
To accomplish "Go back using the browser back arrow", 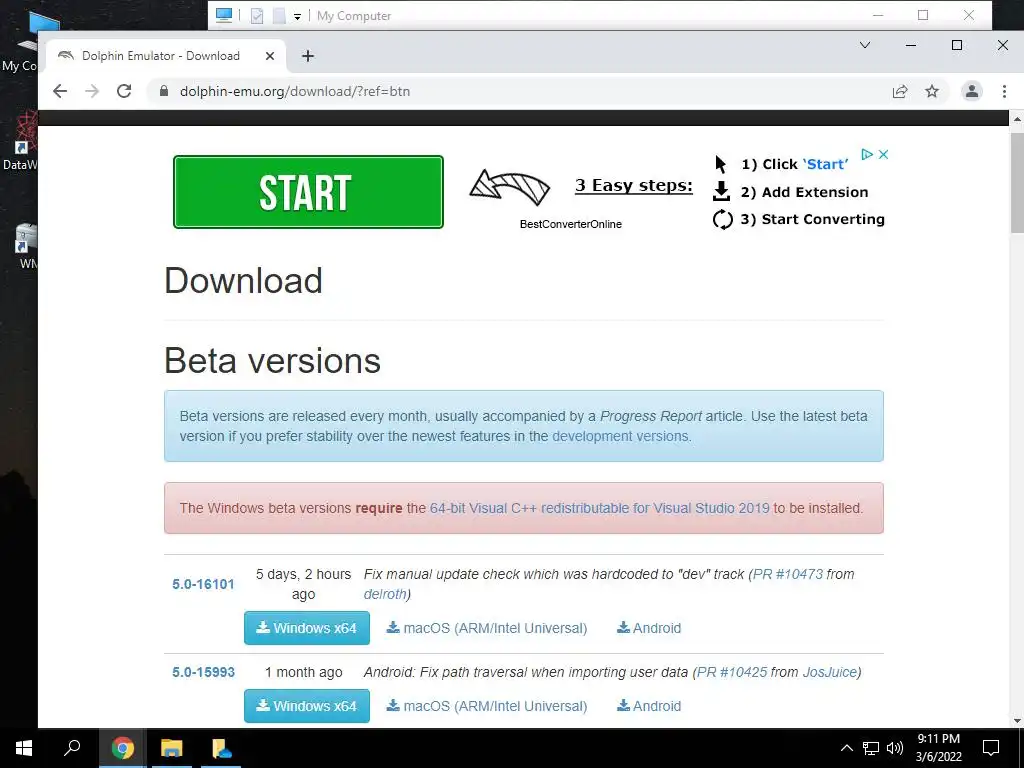I will (x=60, y=91).
